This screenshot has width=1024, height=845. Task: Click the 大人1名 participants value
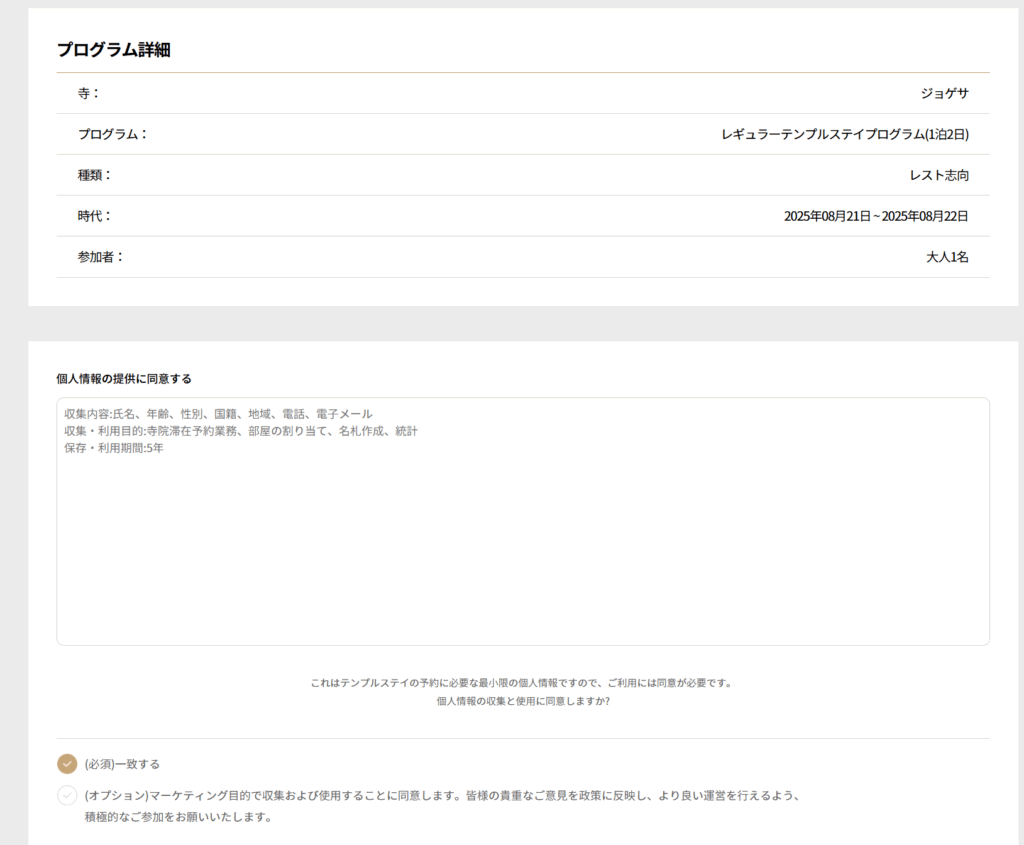947,257
